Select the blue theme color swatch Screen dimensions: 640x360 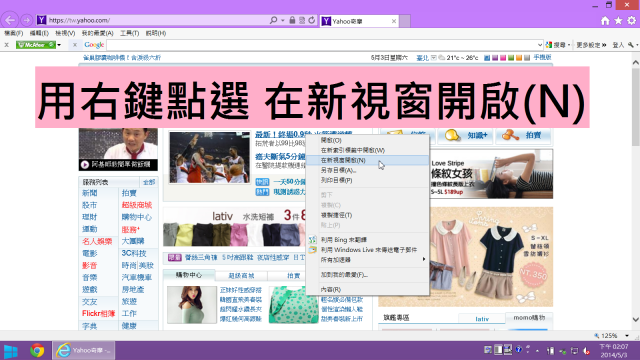487,58
